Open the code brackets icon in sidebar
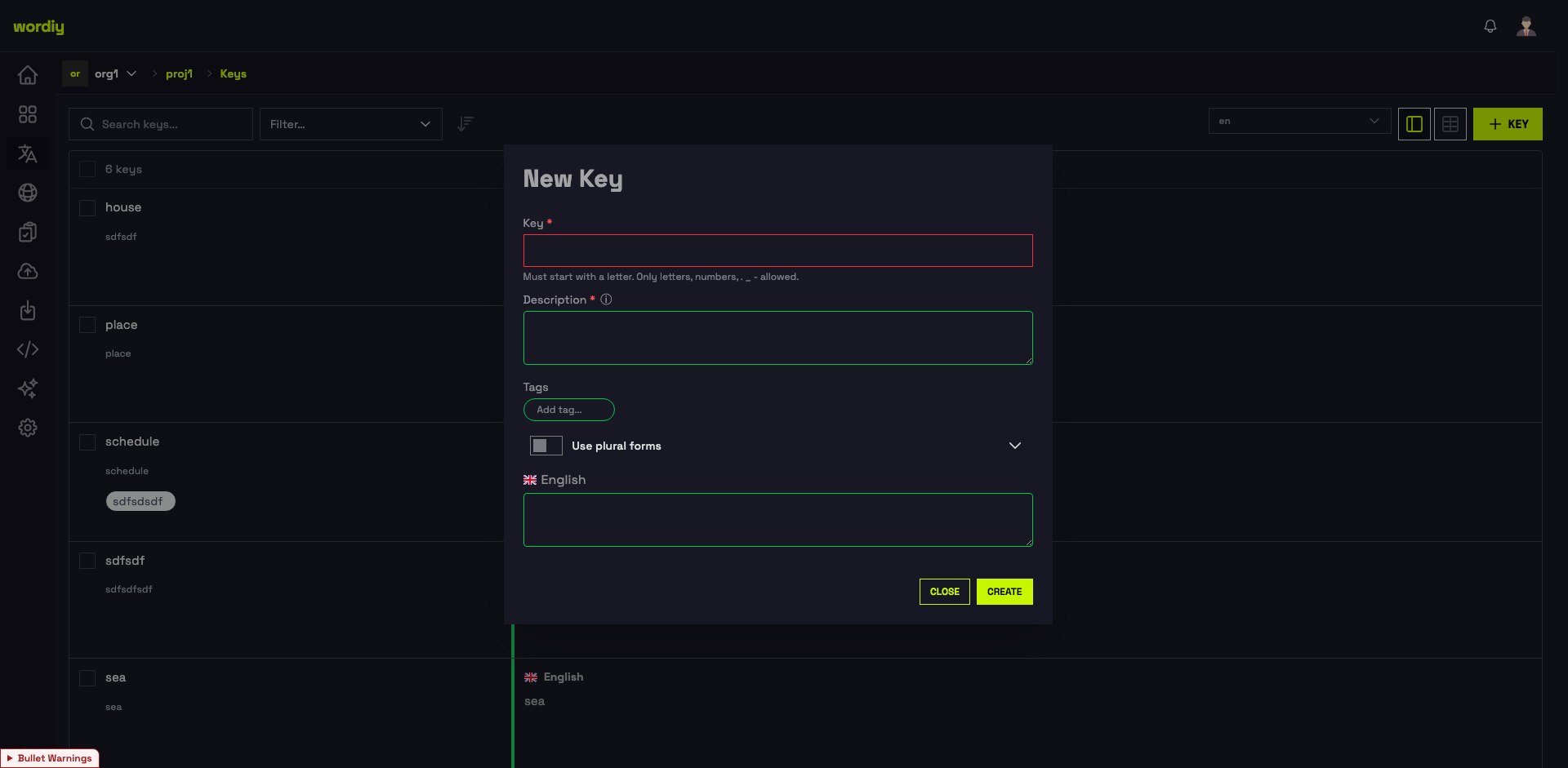 [x=28, y=349]
